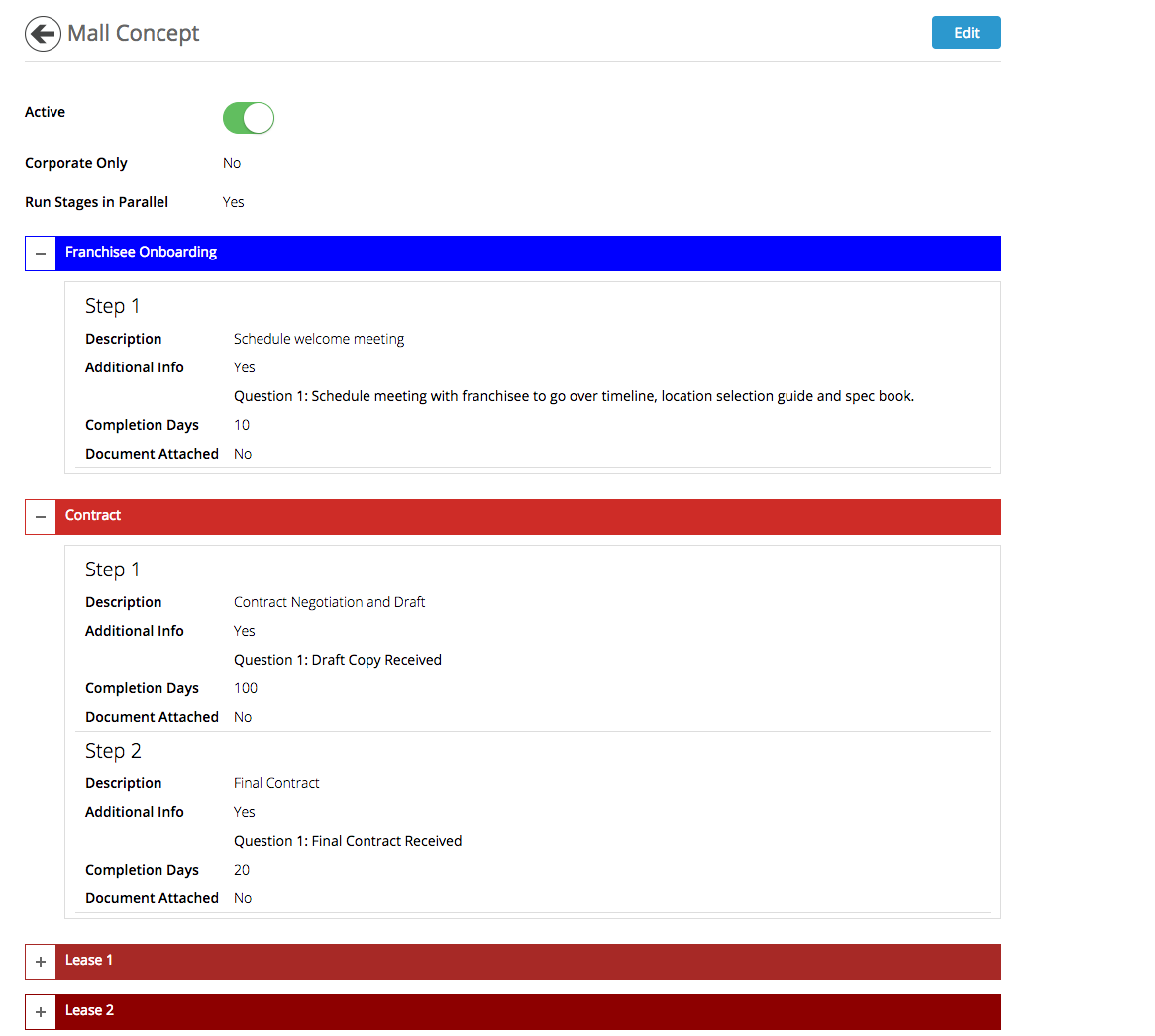Click the Lease 2 header bar
This screenshot has height=1036, width=1155.
pyautogui.click(x=528, y=1012)
